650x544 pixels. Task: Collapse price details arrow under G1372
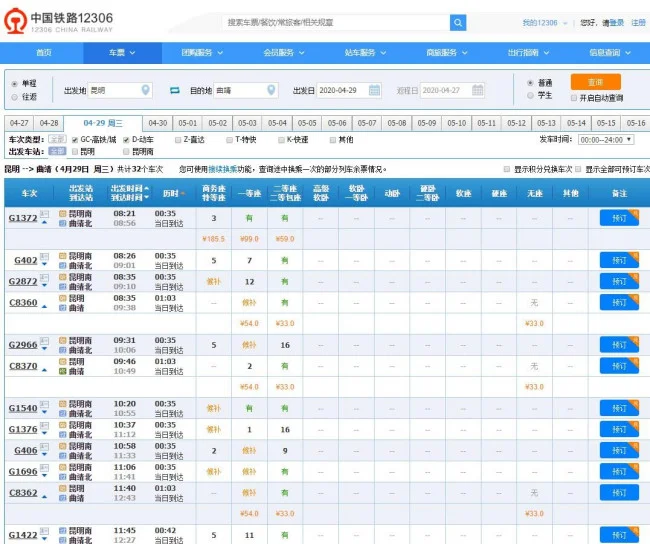click(44, 223)
